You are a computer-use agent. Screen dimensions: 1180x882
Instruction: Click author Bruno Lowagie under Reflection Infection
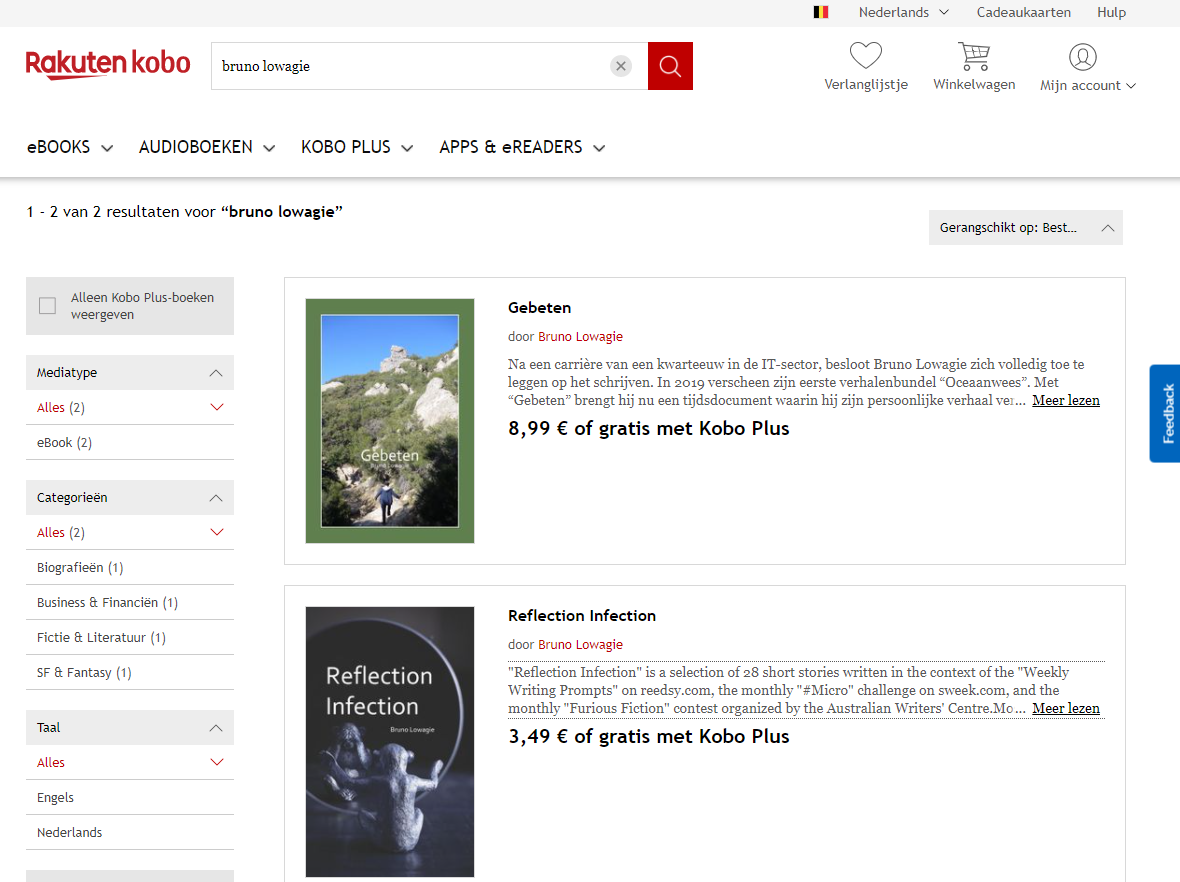(x=580, y=644)
